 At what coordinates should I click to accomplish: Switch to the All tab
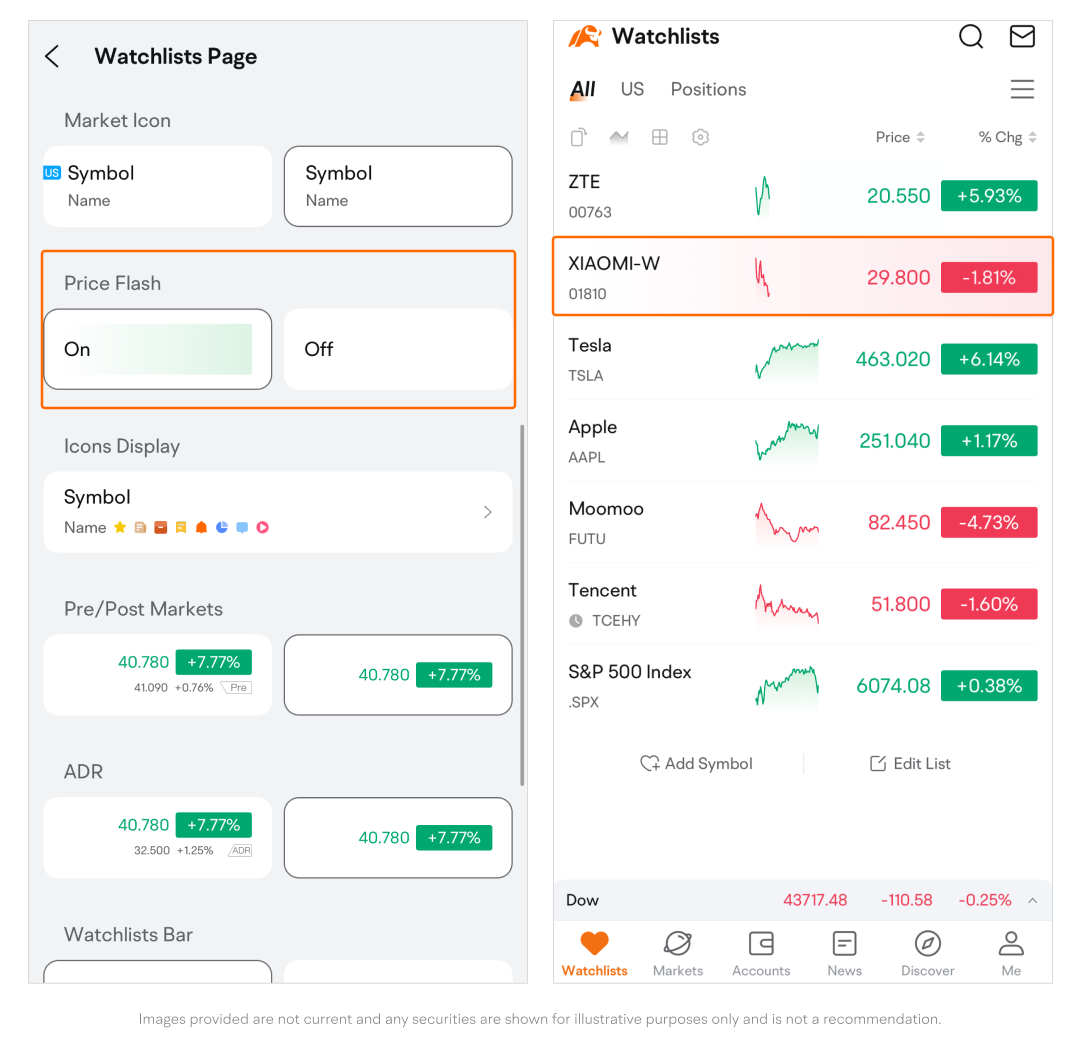(x=583, y=89)
